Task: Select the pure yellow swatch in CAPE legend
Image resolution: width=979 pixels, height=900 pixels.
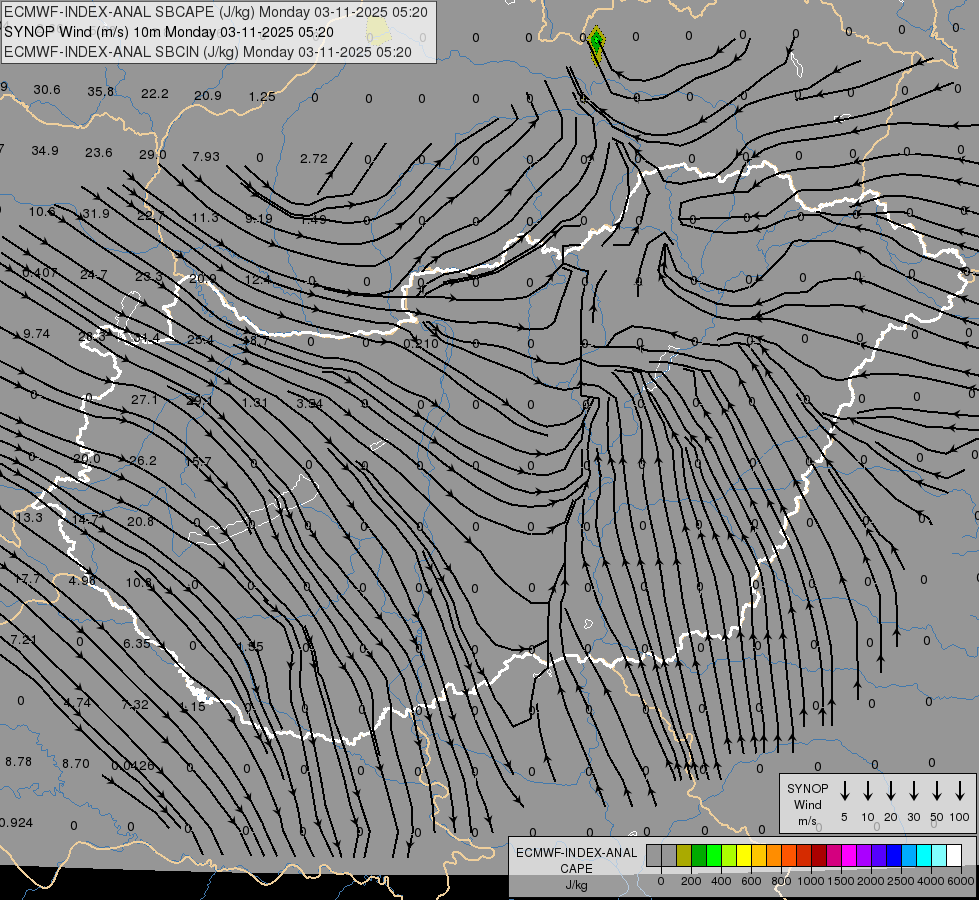Action: click(744, 855)
